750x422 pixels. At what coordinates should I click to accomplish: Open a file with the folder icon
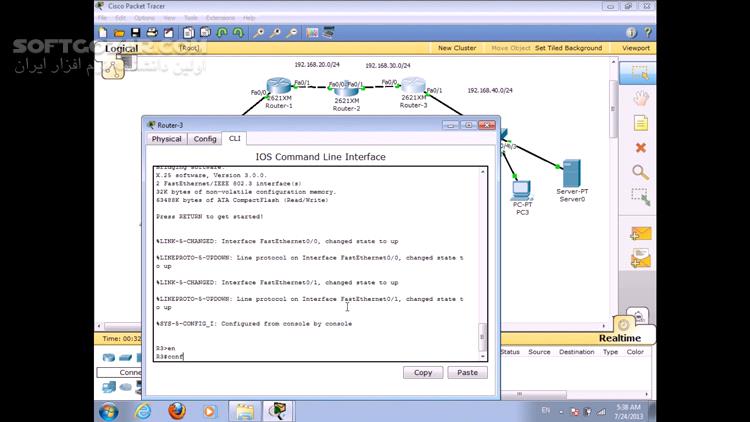119,33
